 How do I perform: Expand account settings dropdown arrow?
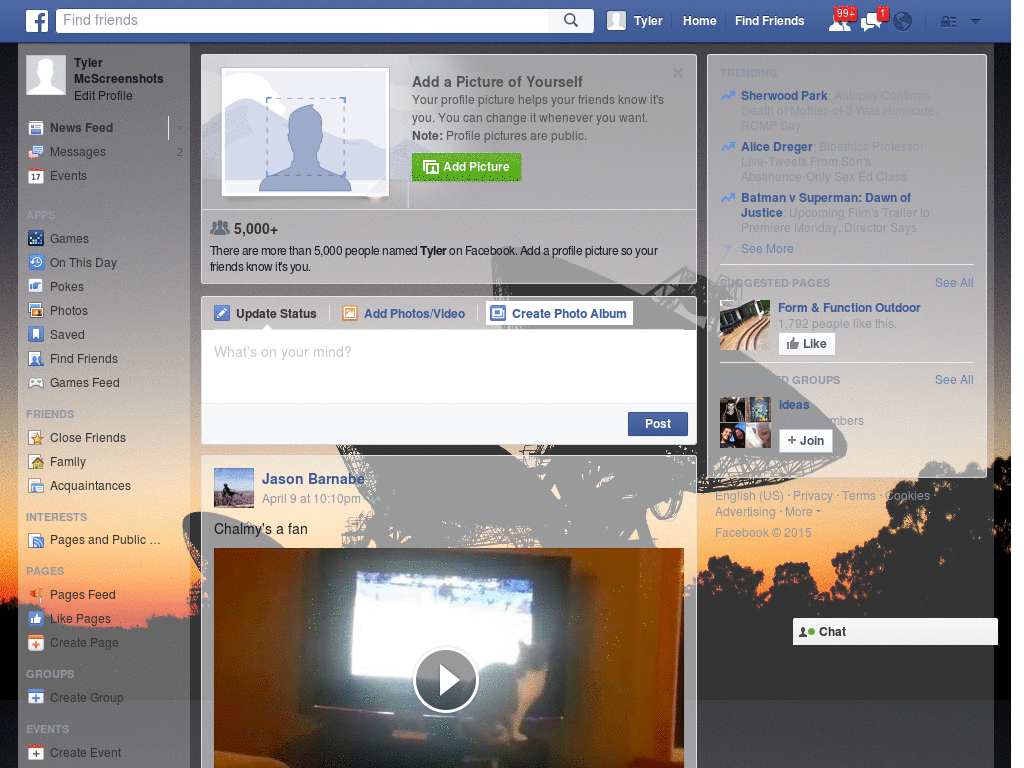(x=975, y=21)
